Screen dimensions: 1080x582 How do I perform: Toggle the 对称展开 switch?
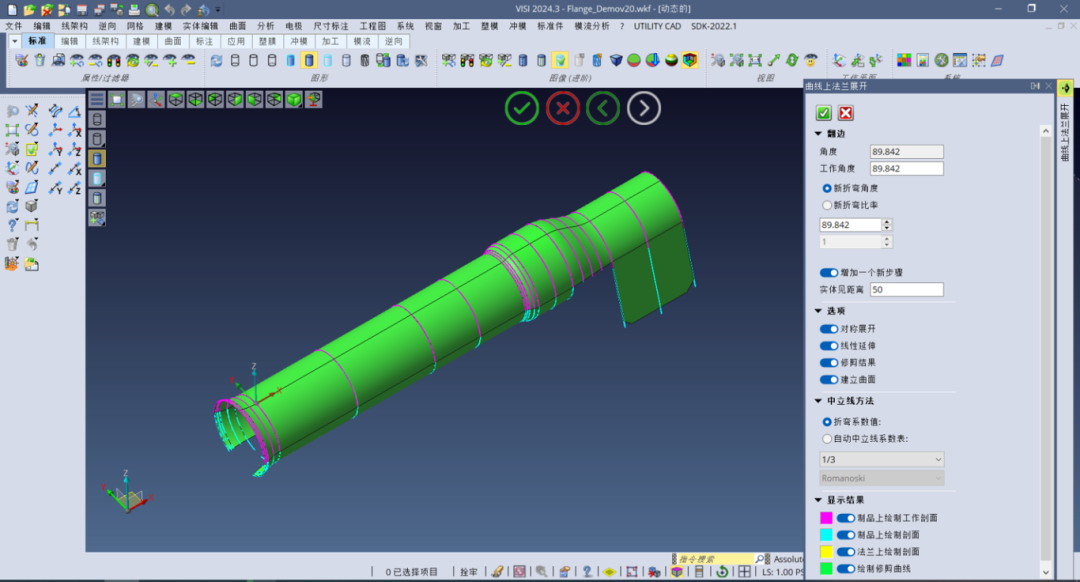(x=829, y=329)
